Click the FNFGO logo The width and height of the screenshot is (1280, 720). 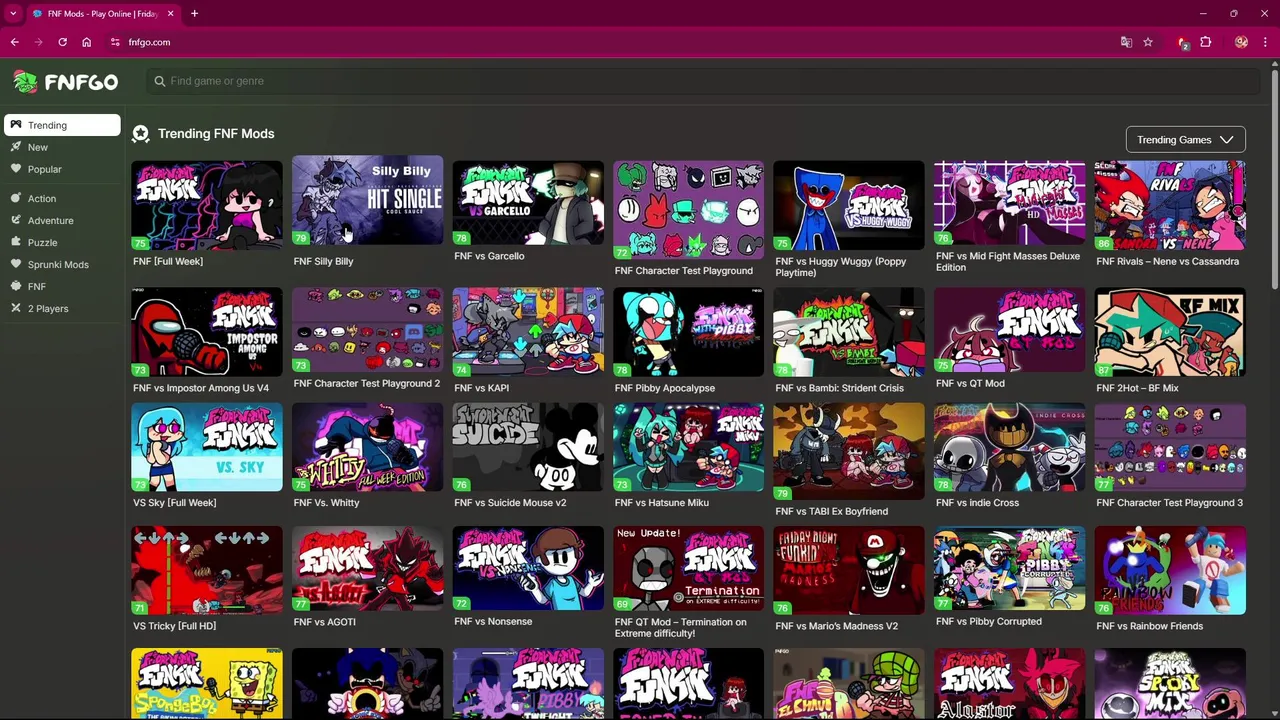pos(65,82)
